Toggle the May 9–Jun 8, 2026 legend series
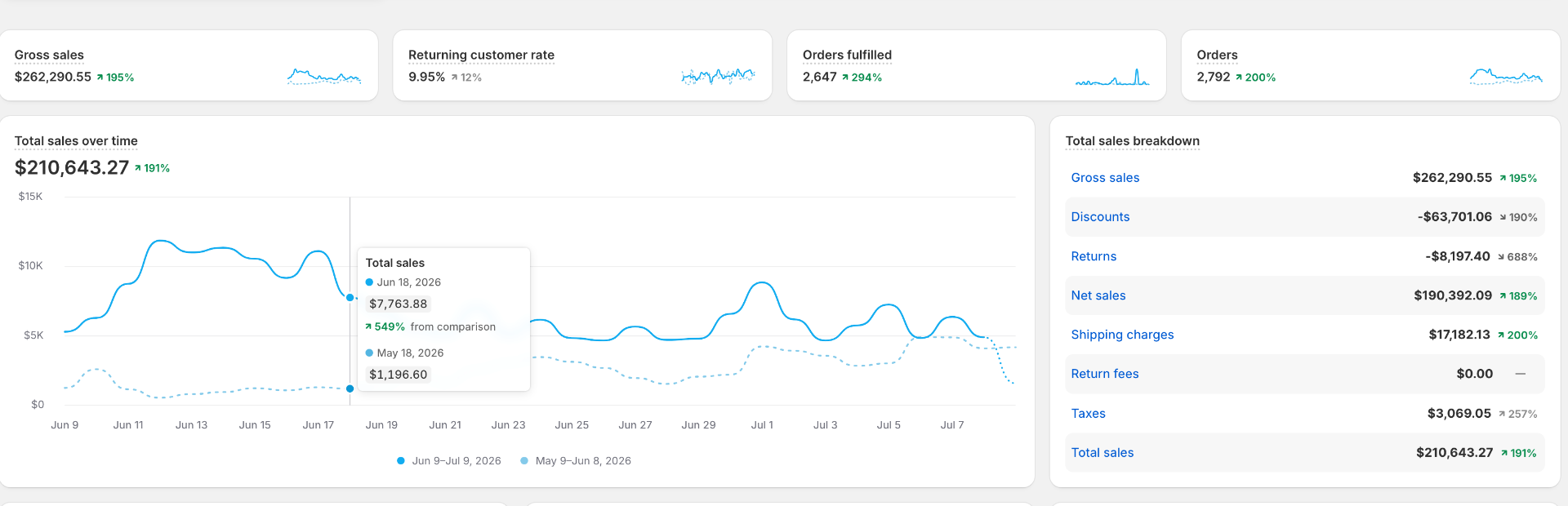1568x506 pixels. pyautogui.click(x=576, y=461)
